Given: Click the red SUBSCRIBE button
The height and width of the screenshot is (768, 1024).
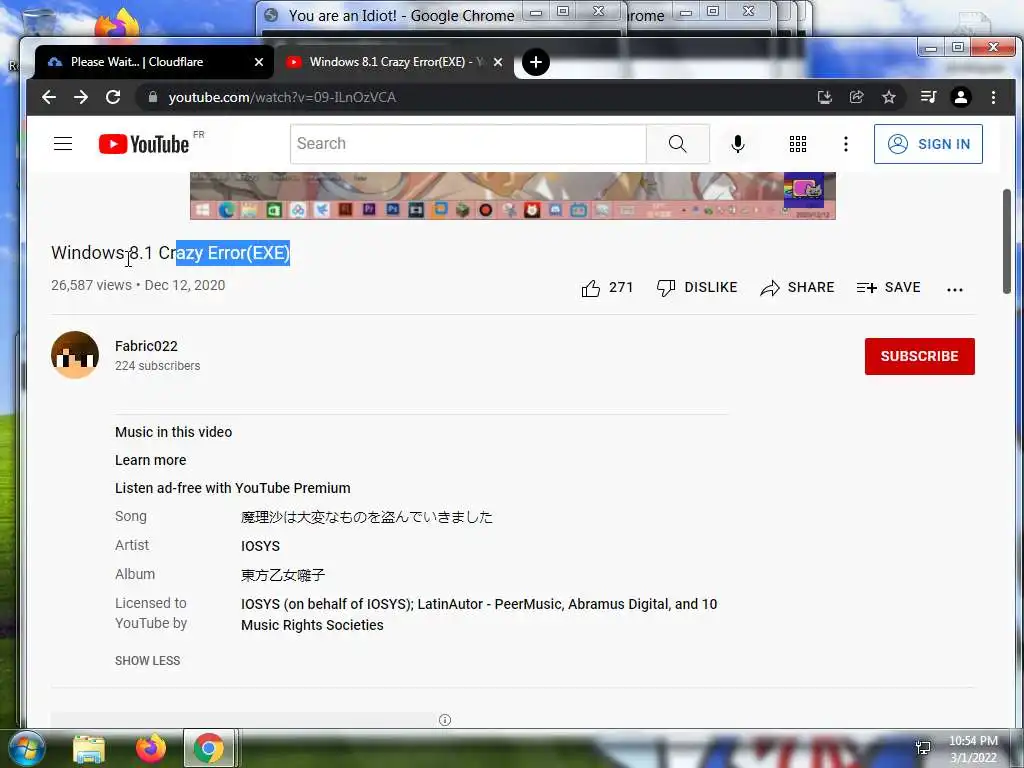Looking at the screenshot, I should (x=920, y=356).
